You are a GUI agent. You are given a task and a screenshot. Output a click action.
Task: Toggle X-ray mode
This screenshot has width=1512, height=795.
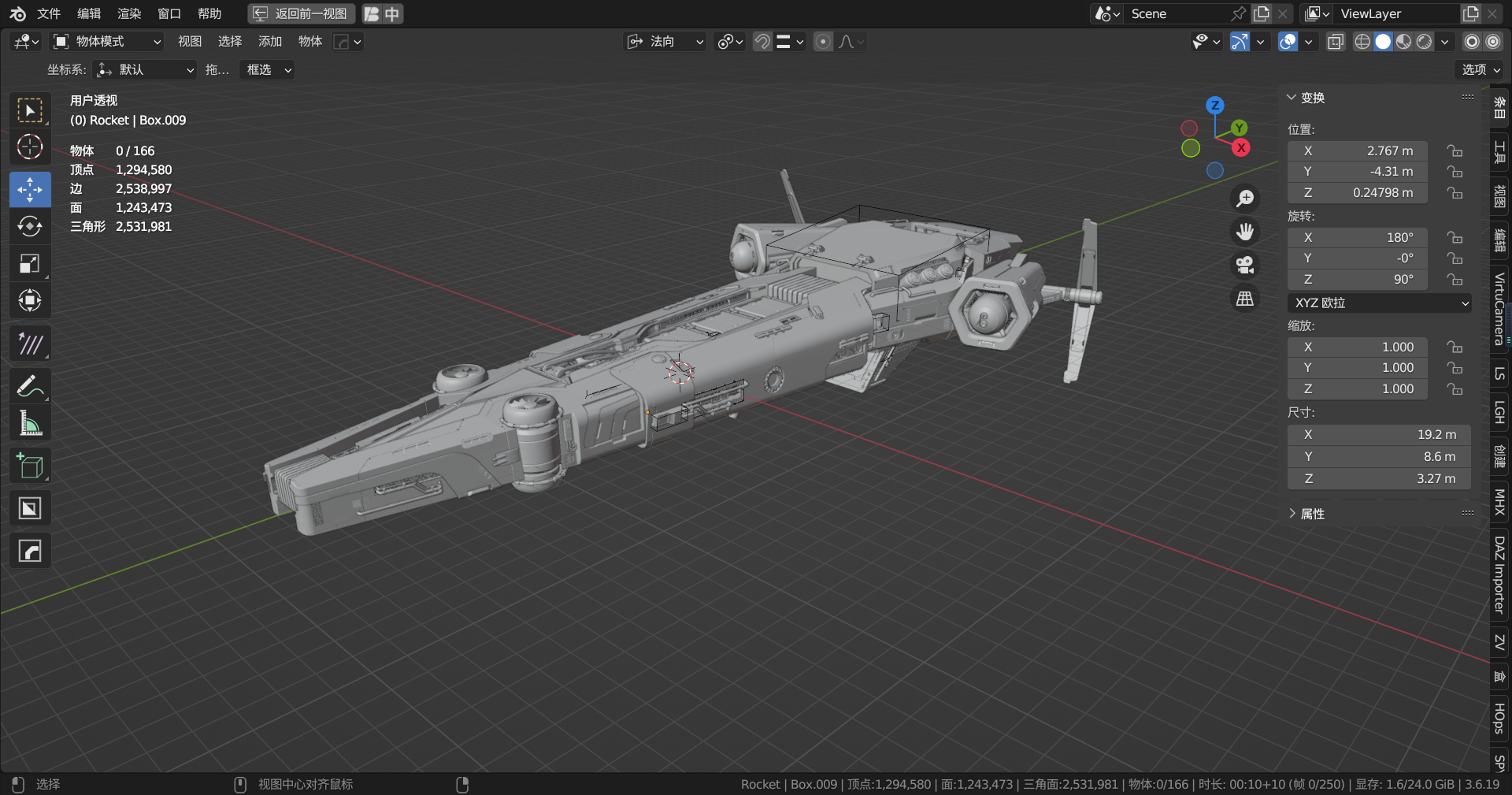(x=1336, y=42)
